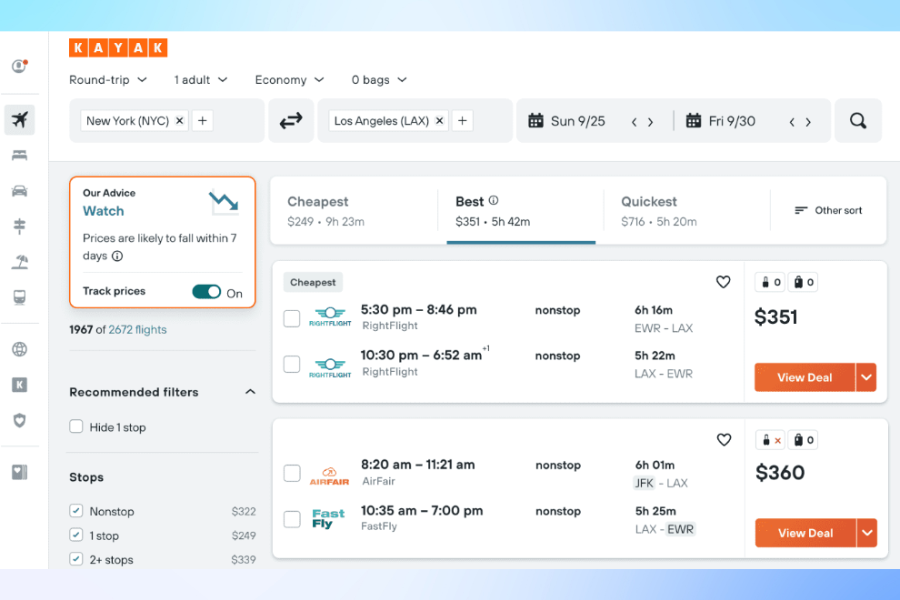Click View Deal for the $360 flight
The image size is (900, 600).
(x=805, y=533)
